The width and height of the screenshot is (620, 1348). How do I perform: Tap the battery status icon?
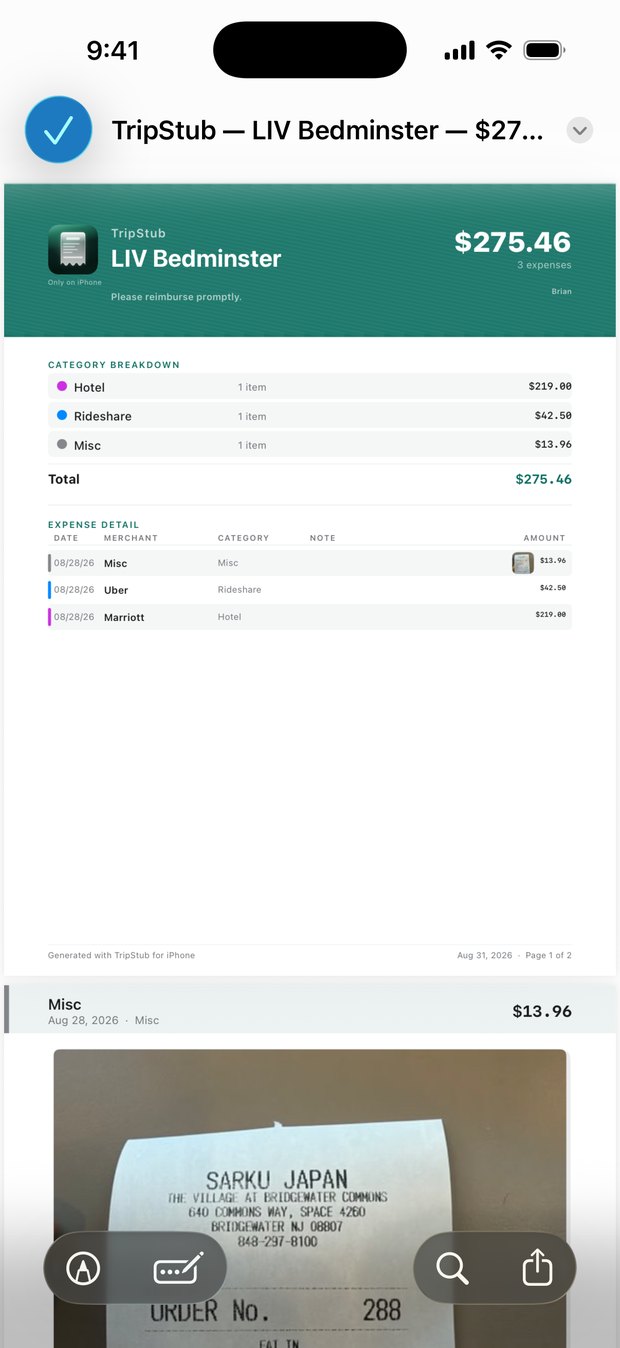point(545,50)
